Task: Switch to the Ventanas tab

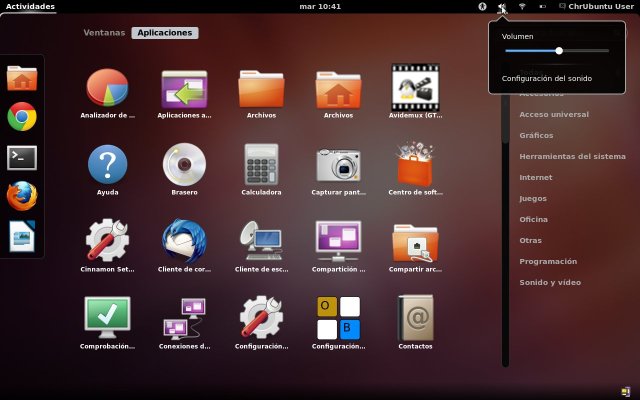Action: click(x=104, y=33)
